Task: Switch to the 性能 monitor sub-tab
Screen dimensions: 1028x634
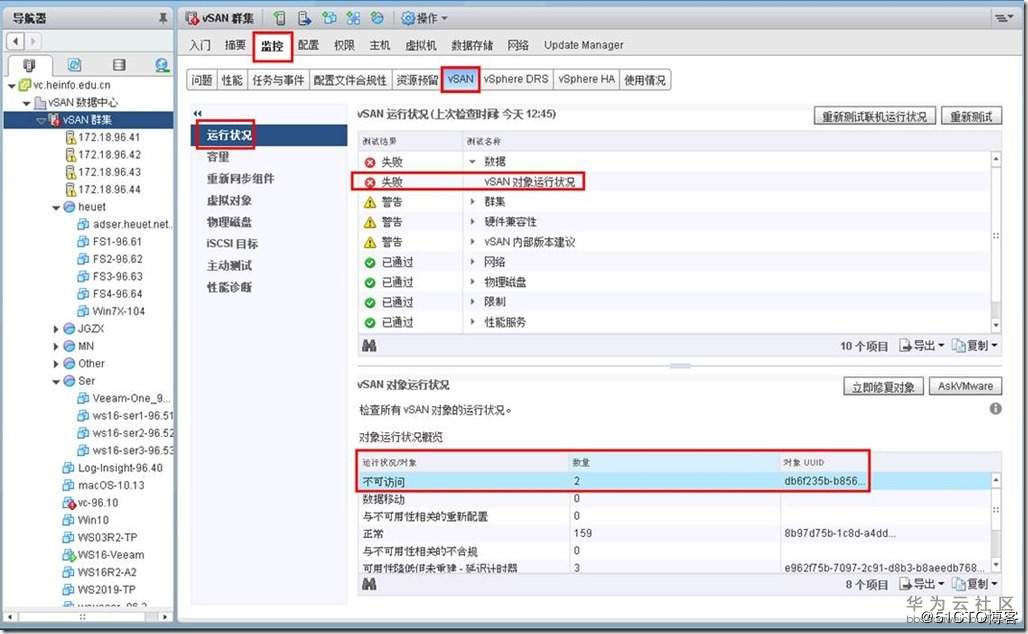Action: pyautogui.click(x=232, y=80)
